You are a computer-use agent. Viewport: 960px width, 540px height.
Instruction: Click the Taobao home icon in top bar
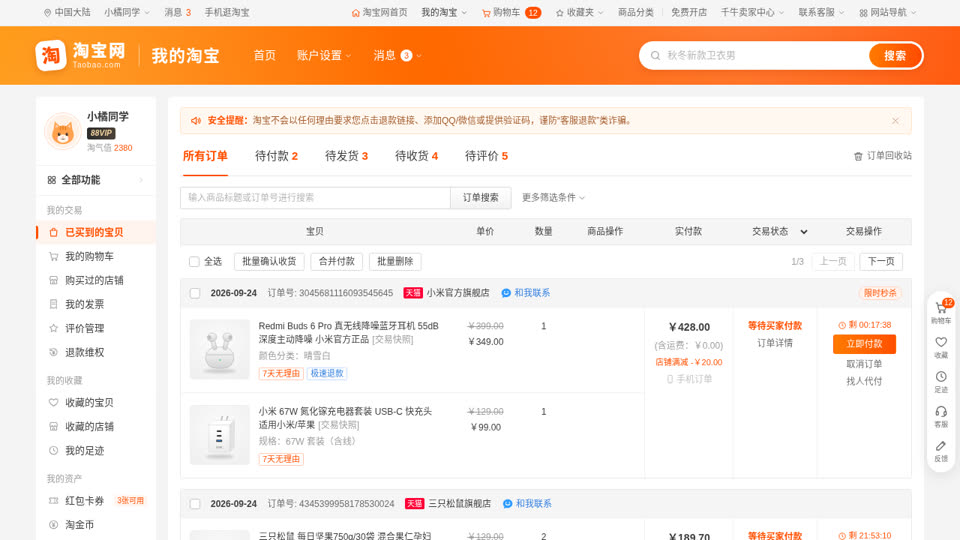click(x=355, y=12)
